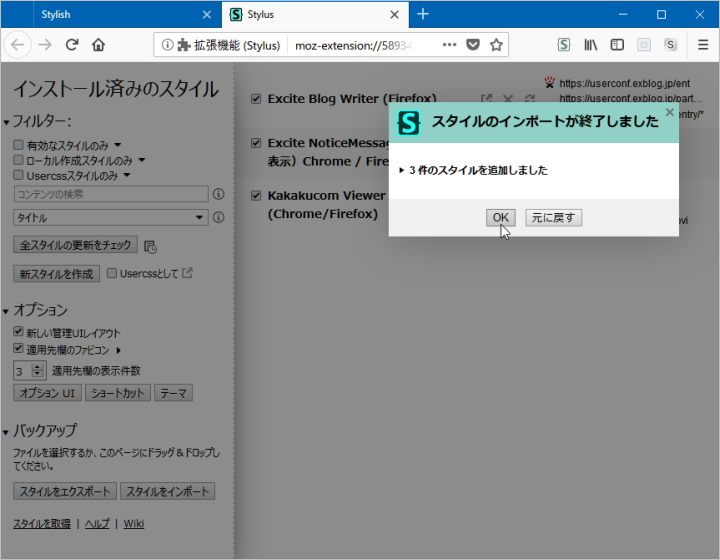Click the スタイルをエクスポート button

point(65,491)
